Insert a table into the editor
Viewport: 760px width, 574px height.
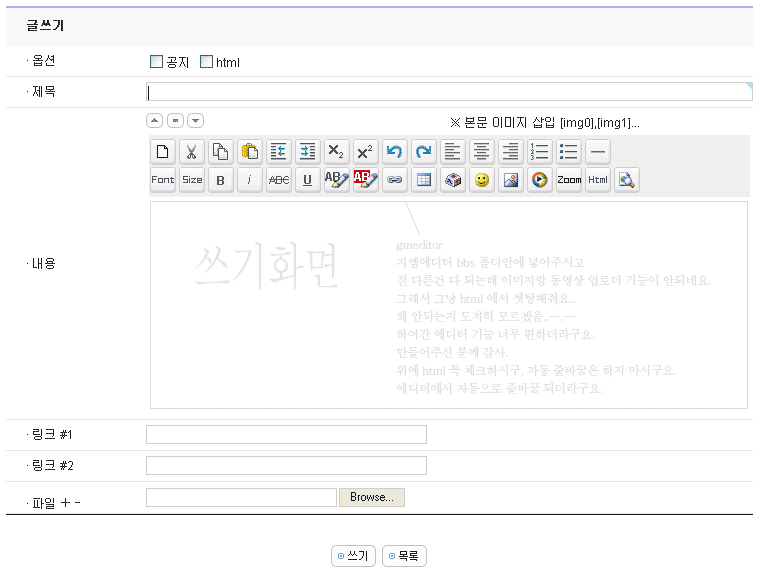pos(424,180)
